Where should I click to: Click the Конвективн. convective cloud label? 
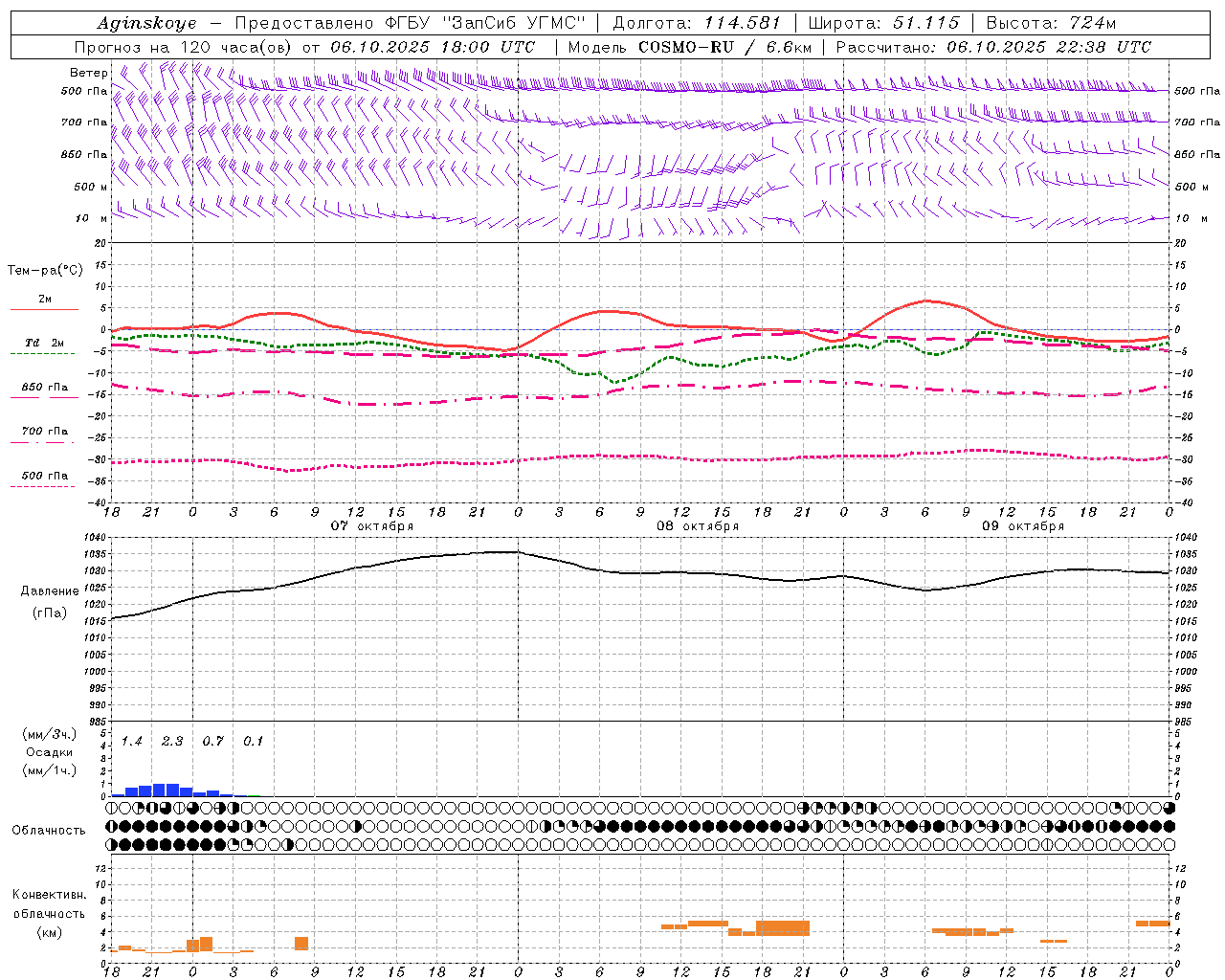[50, 895]
